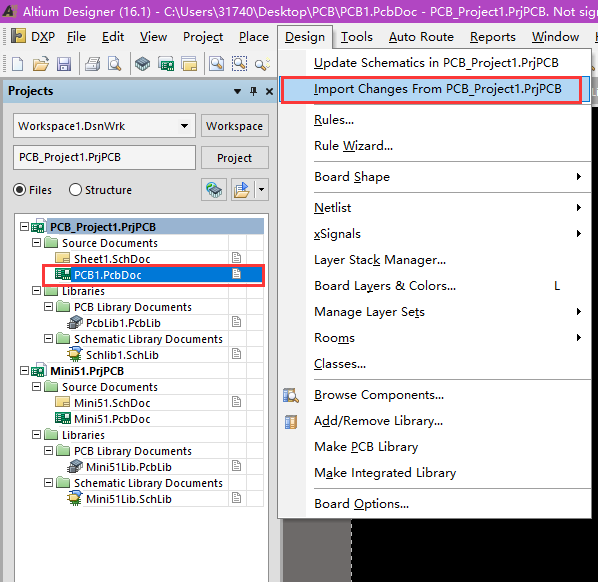Click the zoom area selection icon
Screen dimensions: 598x582
239,64
